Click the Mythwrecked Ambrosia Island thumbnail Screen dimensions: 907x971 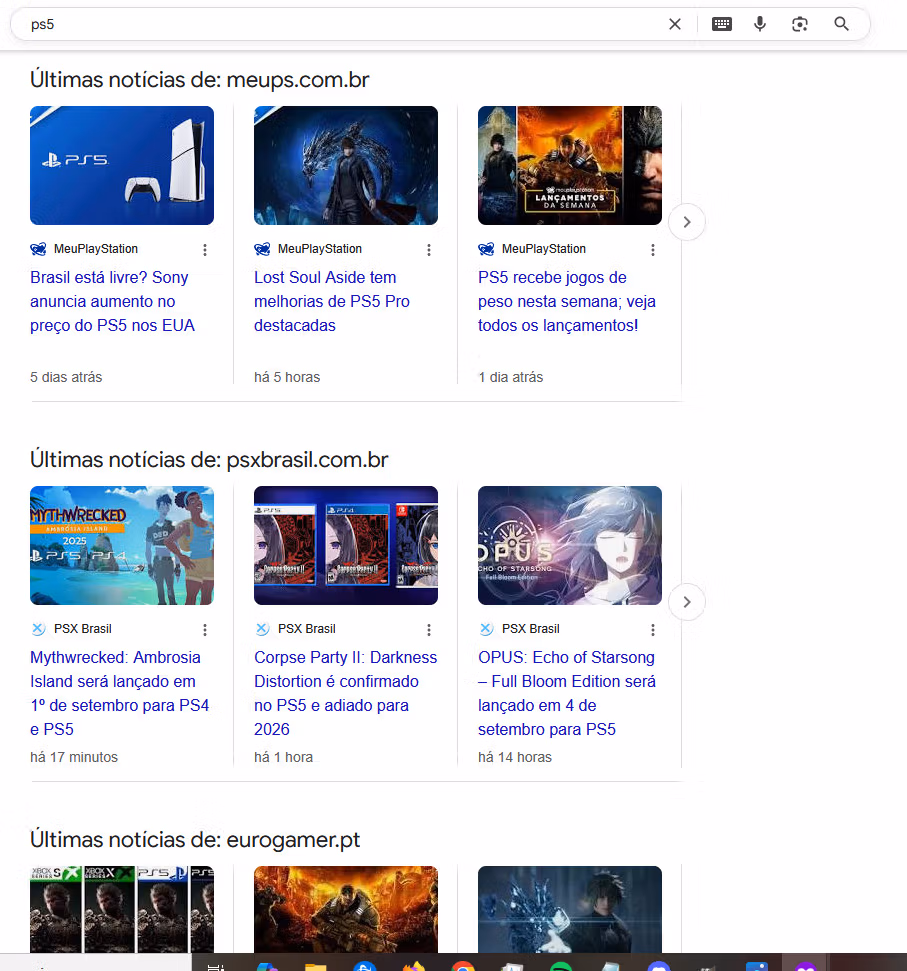pos(122,545)
